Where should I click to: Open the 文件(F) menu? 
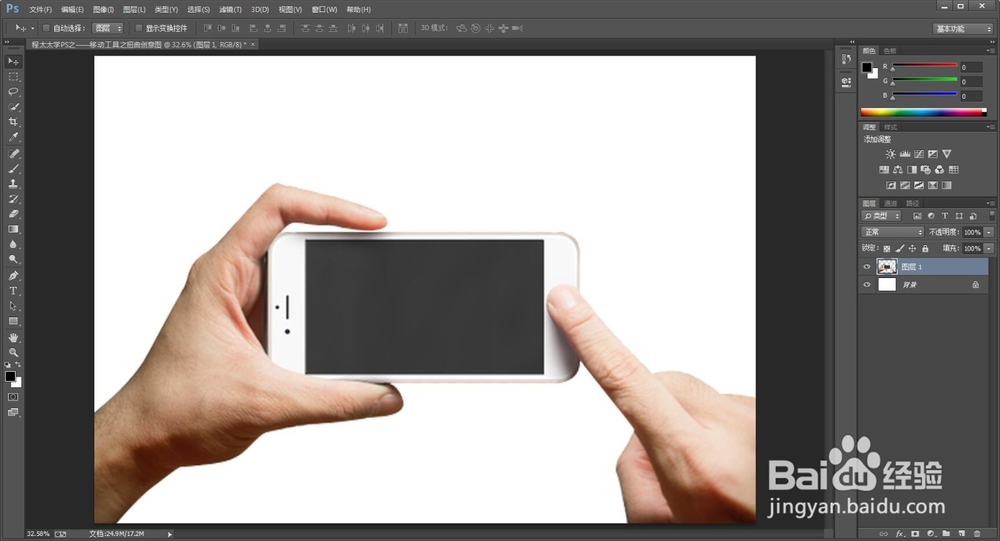click(40, 10)
